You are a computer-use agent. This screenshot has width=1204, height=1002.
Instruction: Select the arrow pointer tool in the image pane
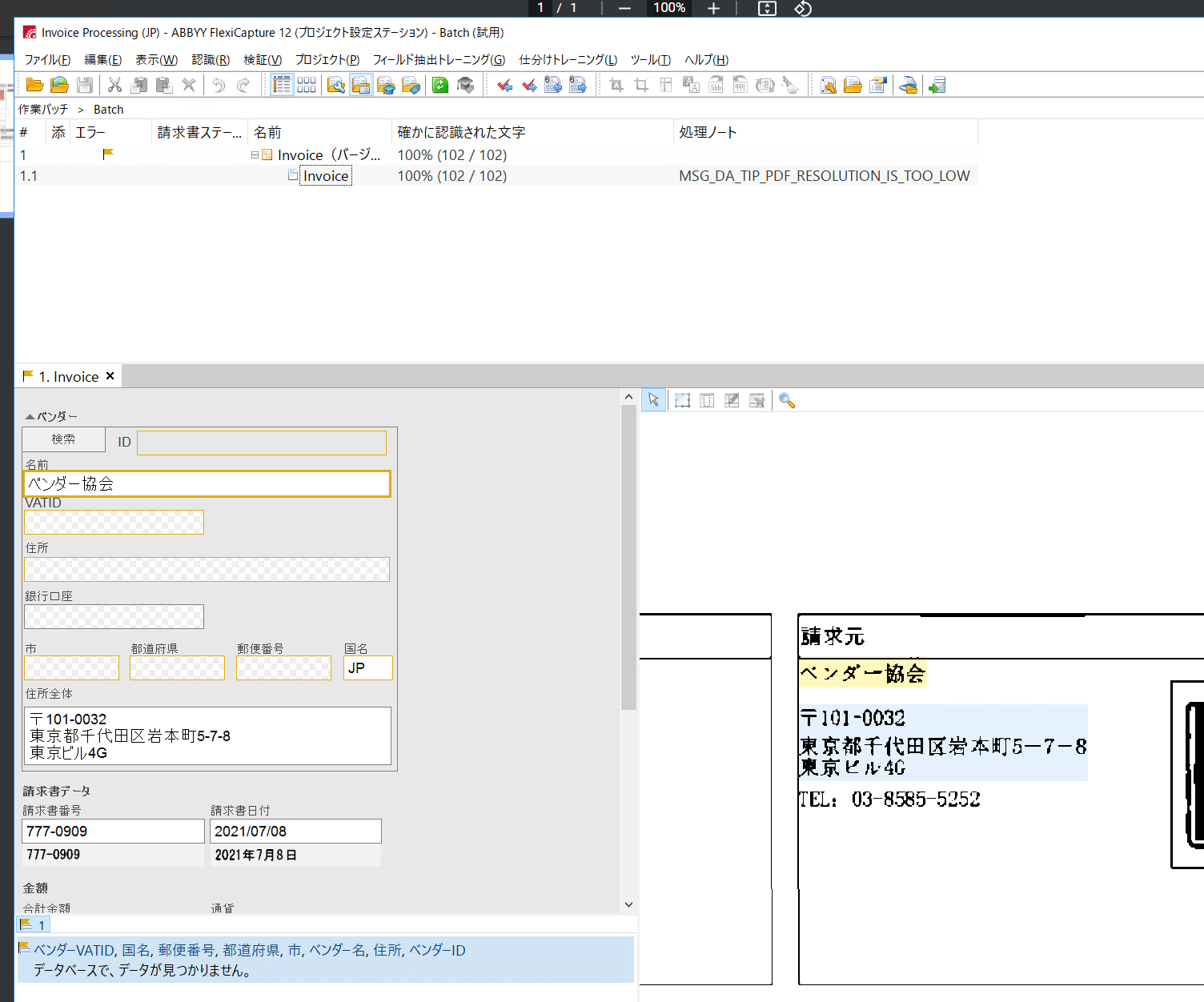point(654,400)
